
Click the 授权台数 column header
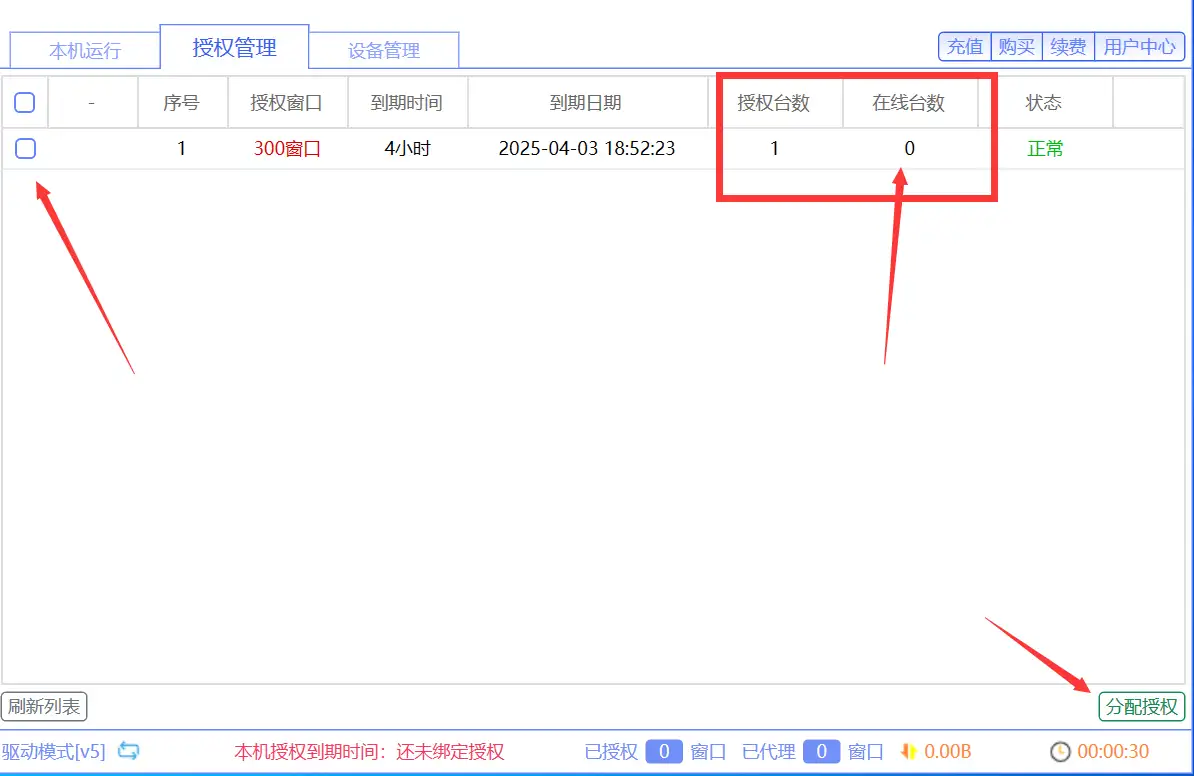773,102
